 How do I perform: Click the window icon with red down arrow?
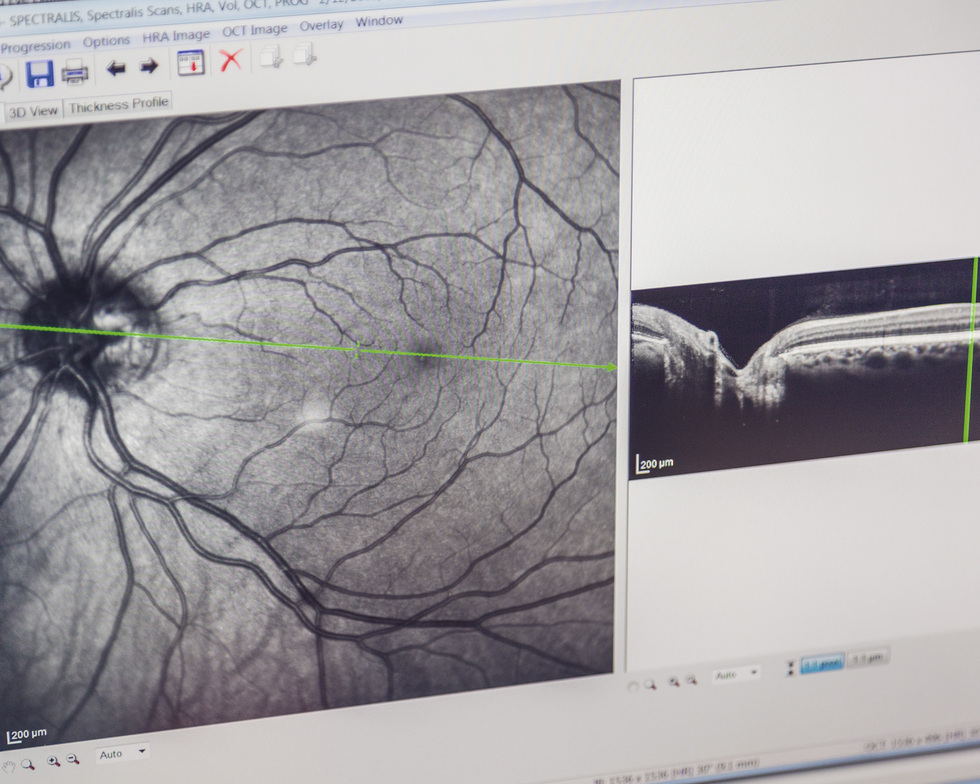click(x=190, y=63)
